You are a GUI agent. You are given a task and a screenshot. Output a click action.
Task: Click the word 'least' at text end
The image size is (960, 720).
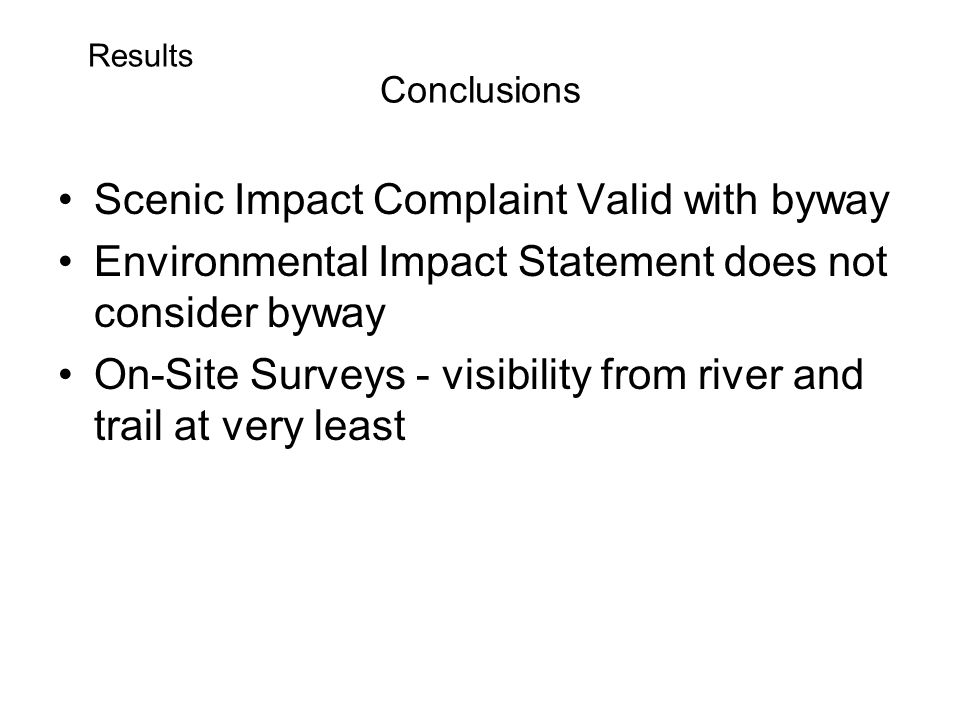[x=359, y=426]
